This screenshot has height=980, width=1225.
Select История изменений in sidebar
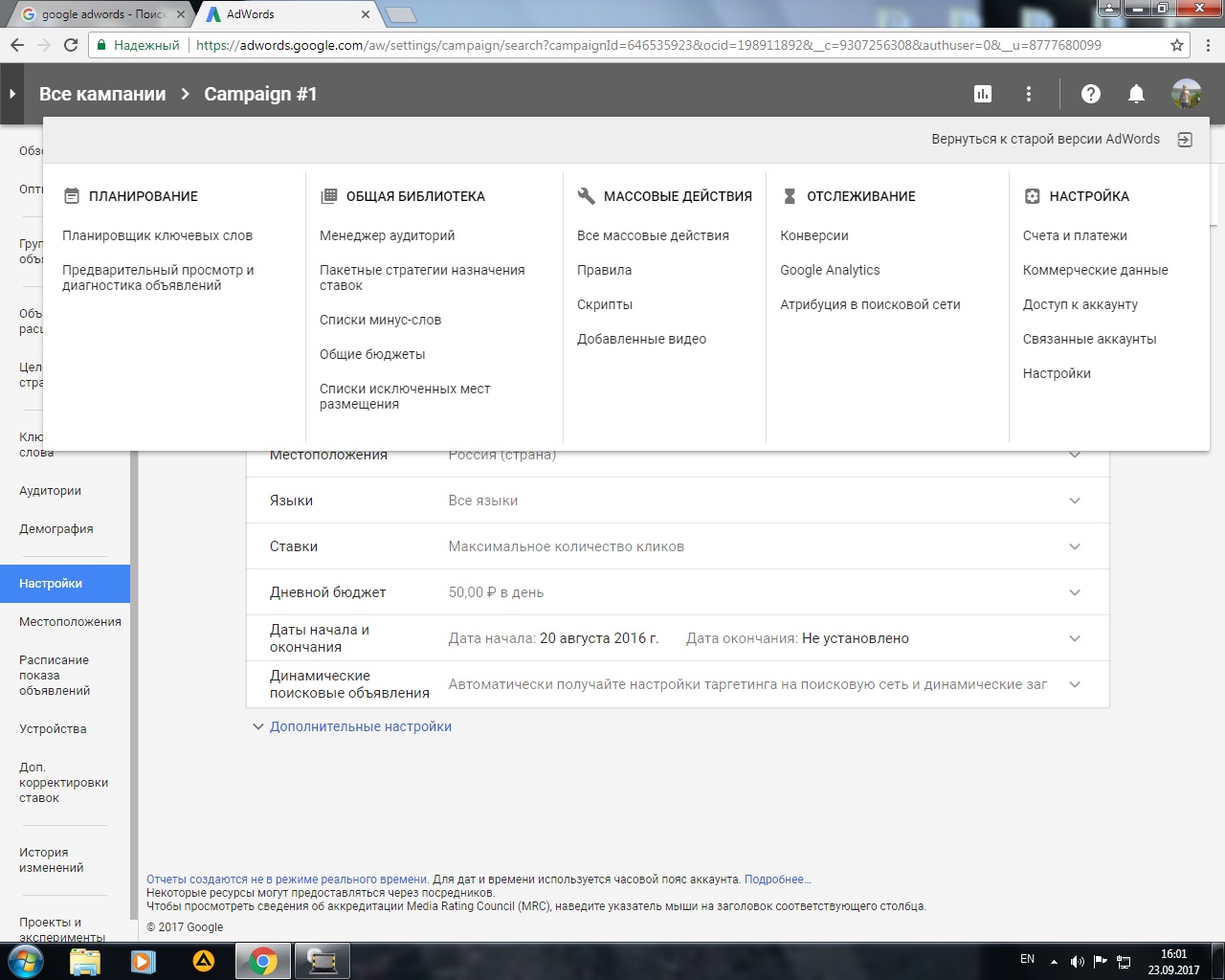tap(52, 860)
